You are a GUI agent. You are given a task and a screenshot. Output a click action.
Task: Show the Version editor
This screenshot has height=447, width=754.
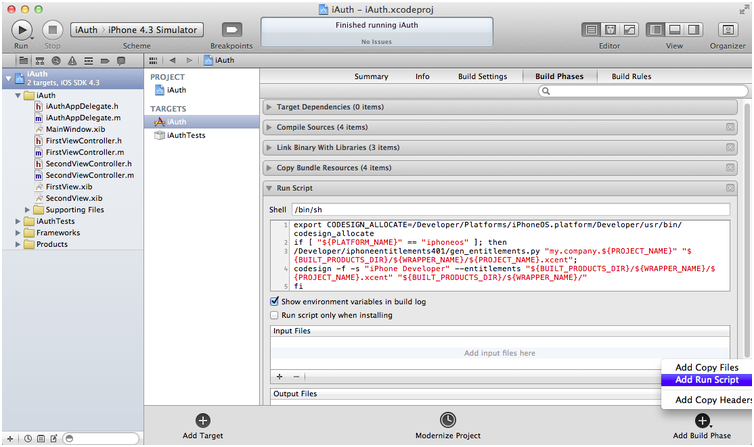[x=629, y=30]
